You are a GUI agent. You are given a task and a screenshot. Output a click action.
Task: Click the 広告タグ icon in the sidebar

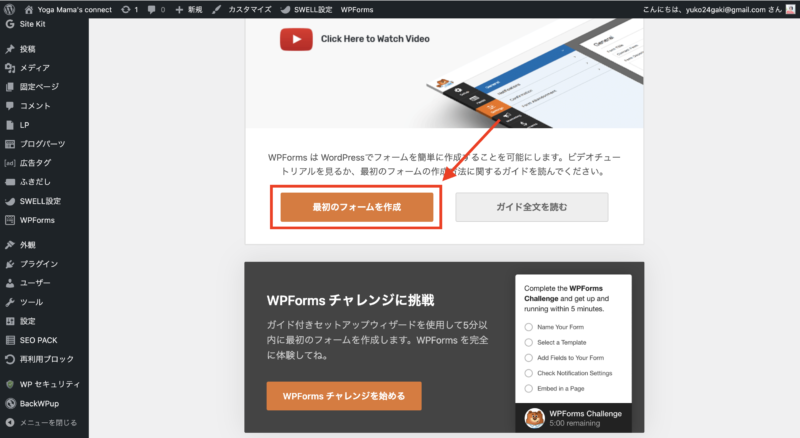tap(10, 163)
